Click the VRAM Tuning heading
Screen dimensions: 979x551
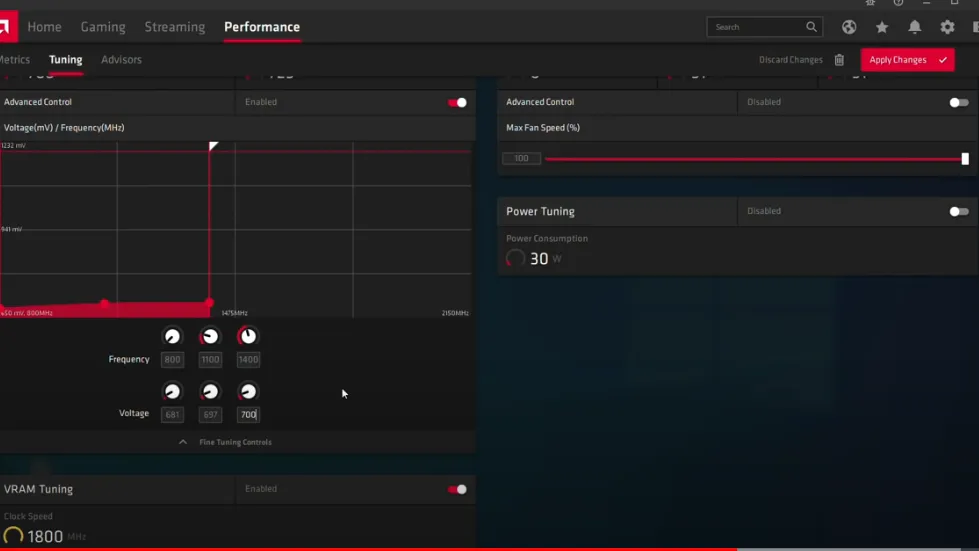point(38,489)
